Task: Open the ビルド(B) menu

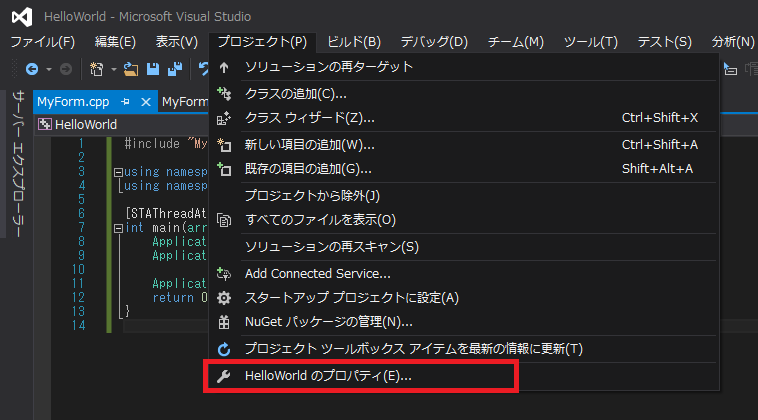Action: [x=354, y=42]
